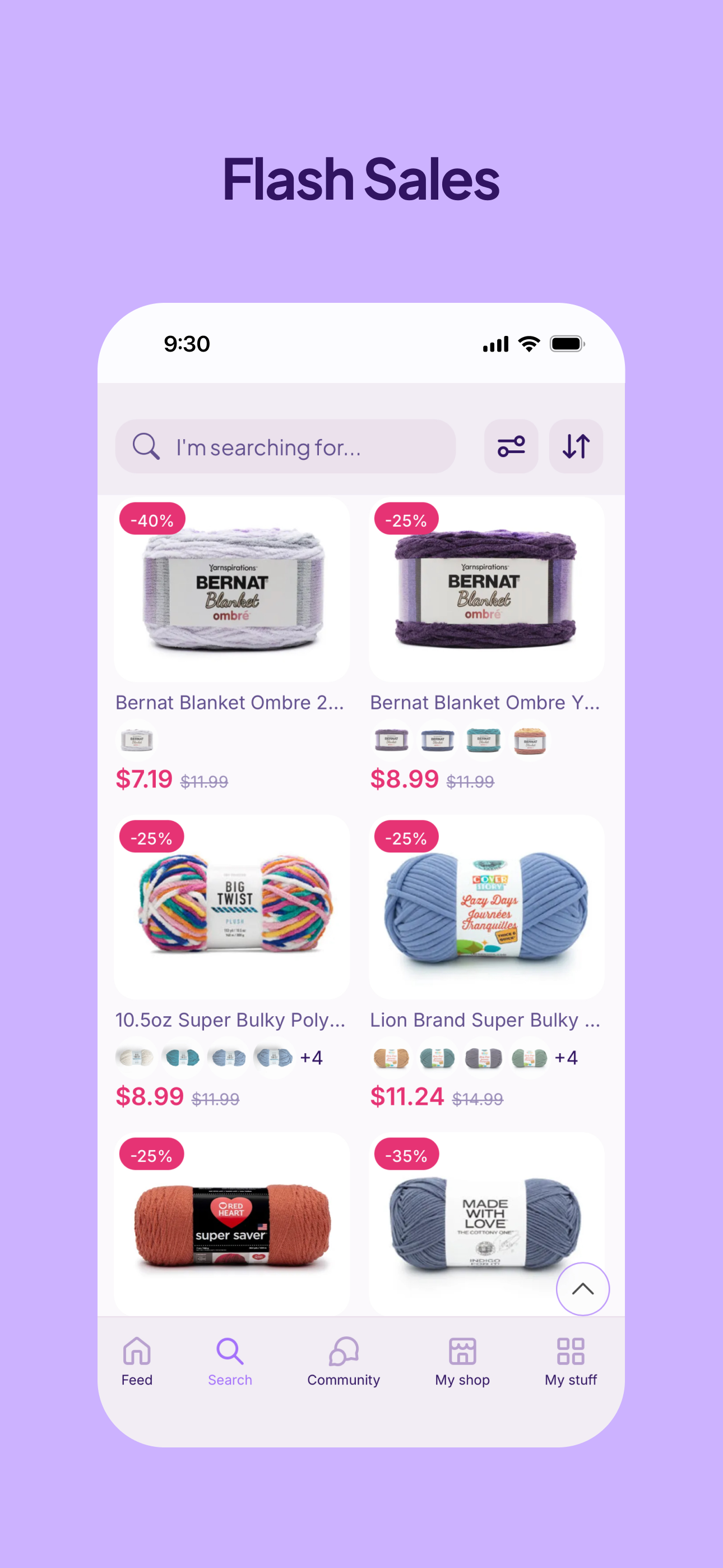723x1568 pixels.
Task: Tap the -35% Made With Love yarn image
Action: [486, 1224]
